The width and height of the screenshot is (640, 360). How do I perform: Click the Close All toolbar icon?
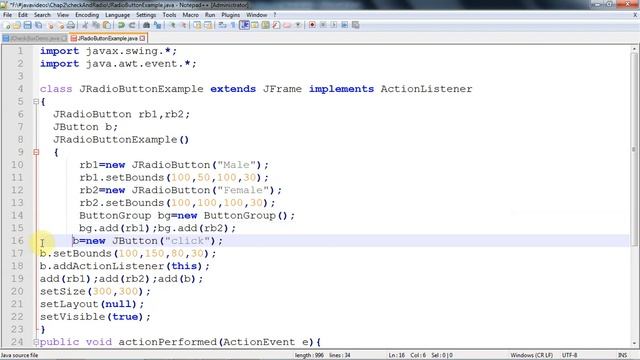tap(61, 25)
